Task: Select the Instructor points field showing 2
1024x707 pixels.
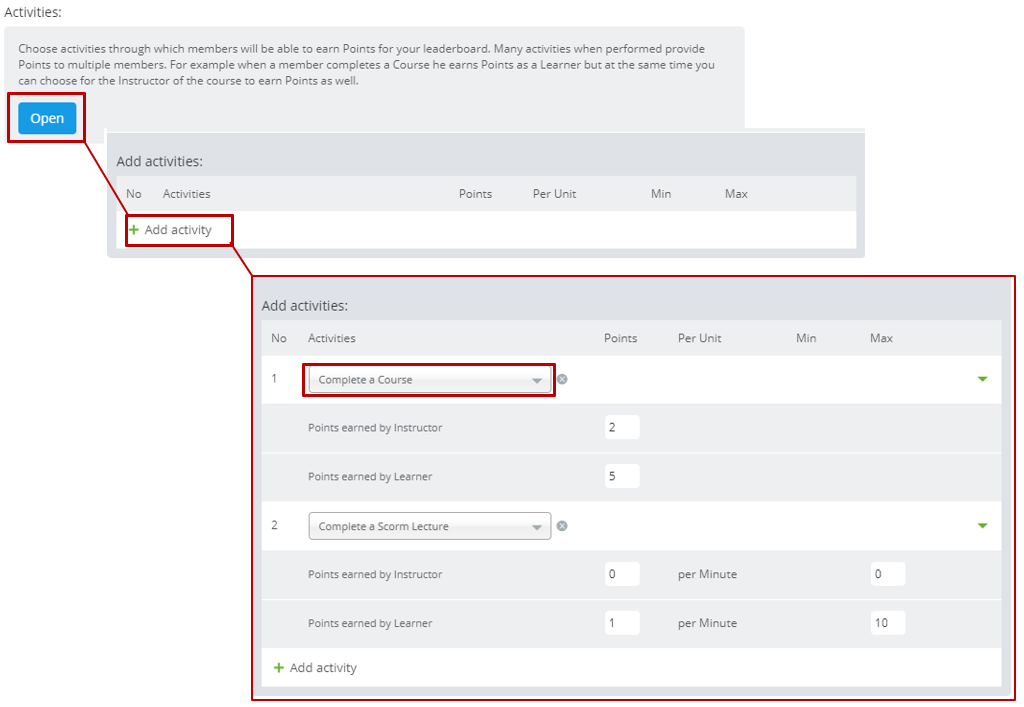Action: pos(622,427)
